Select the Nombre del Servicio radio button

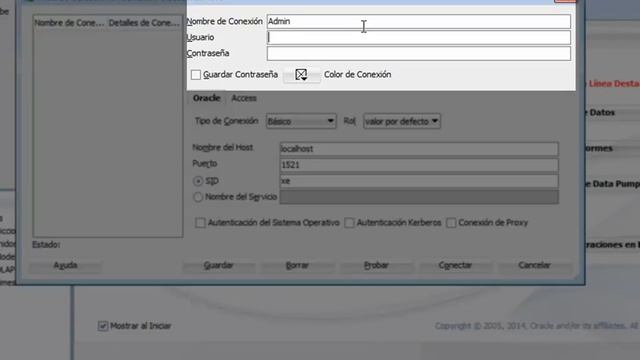coord(198,197)
